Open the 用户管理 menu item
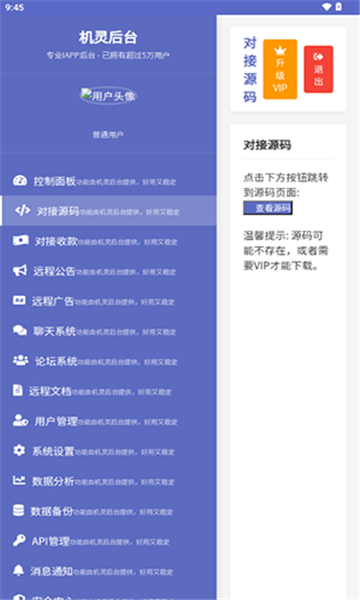This screenshot has width=360, height=600. (x=108, y=421)
